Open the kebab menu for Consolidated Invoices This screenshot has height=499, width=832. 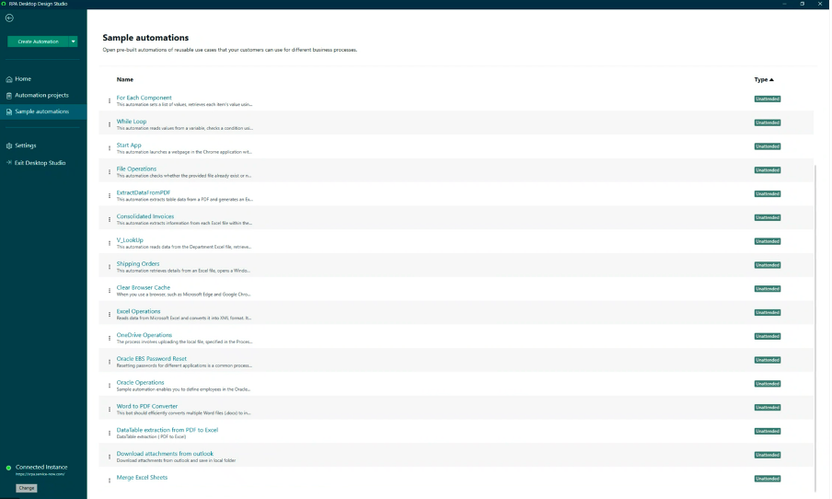(110, 219)
